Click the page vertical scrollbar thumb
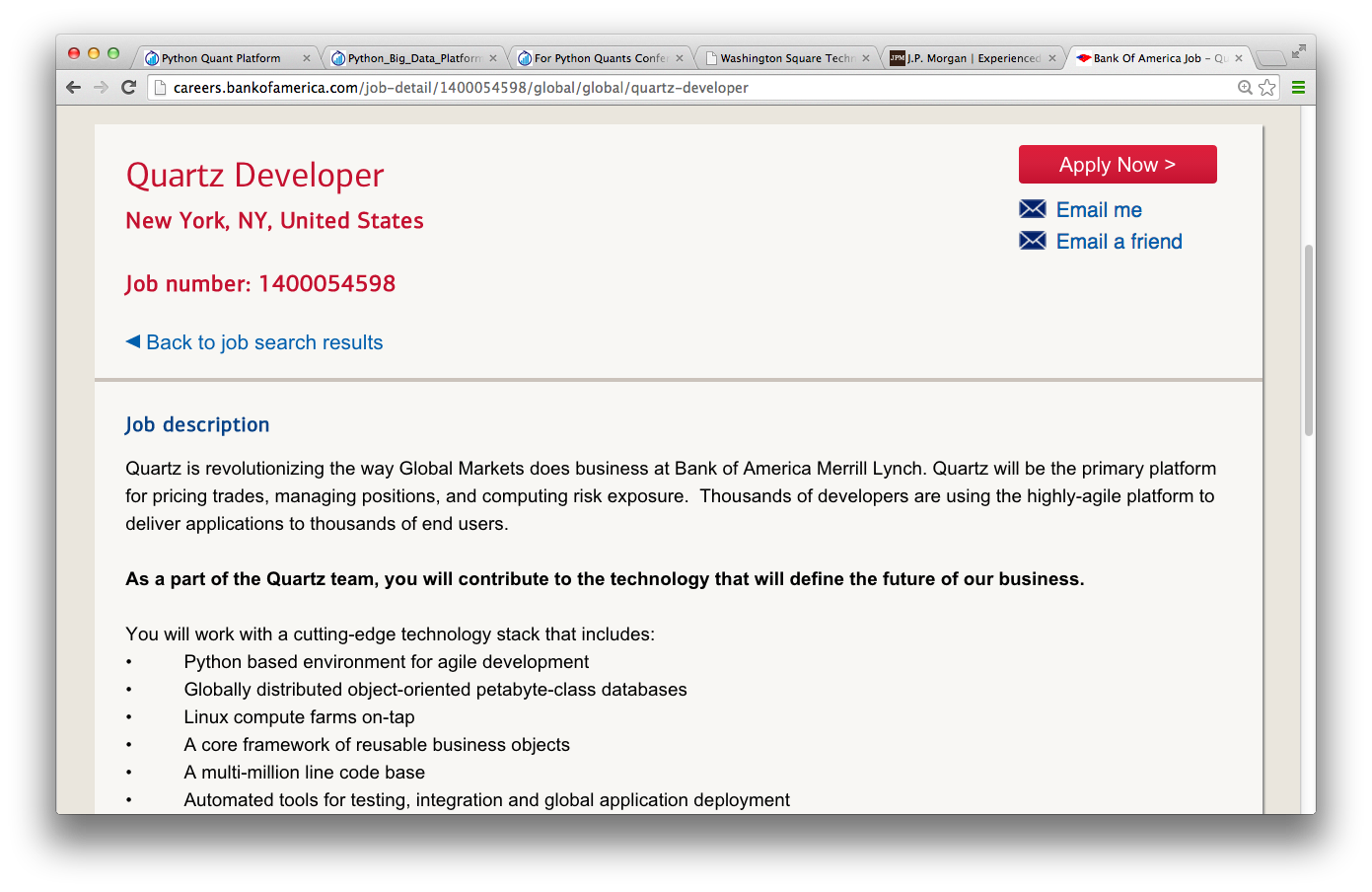Image resolution: width=1372 pixels, height=892 pixels. click(1308, 340)
